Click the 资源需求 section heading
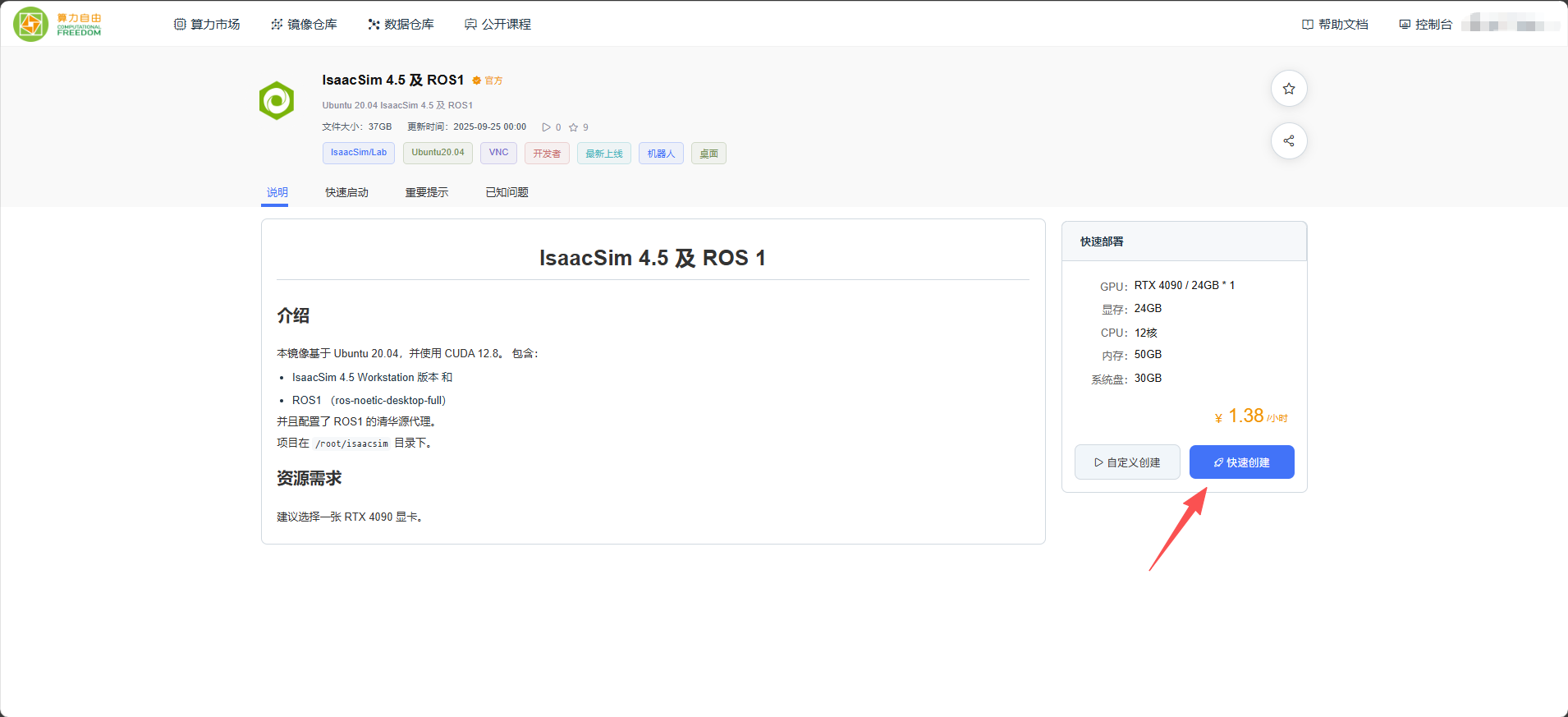 click(x=309, y=478)
